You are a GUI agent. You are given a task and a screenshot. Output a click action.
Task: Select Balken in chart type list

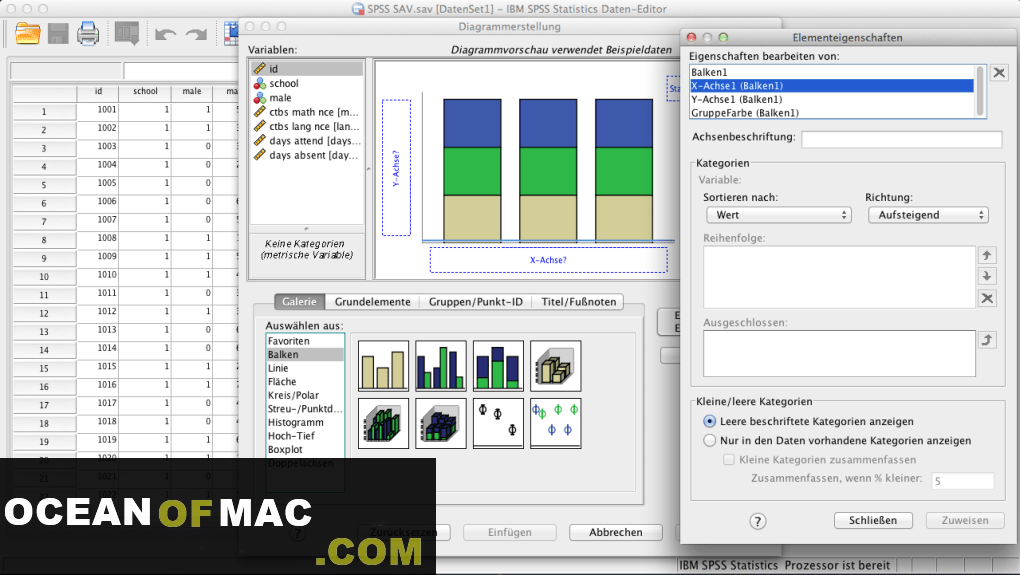point(305,354)
